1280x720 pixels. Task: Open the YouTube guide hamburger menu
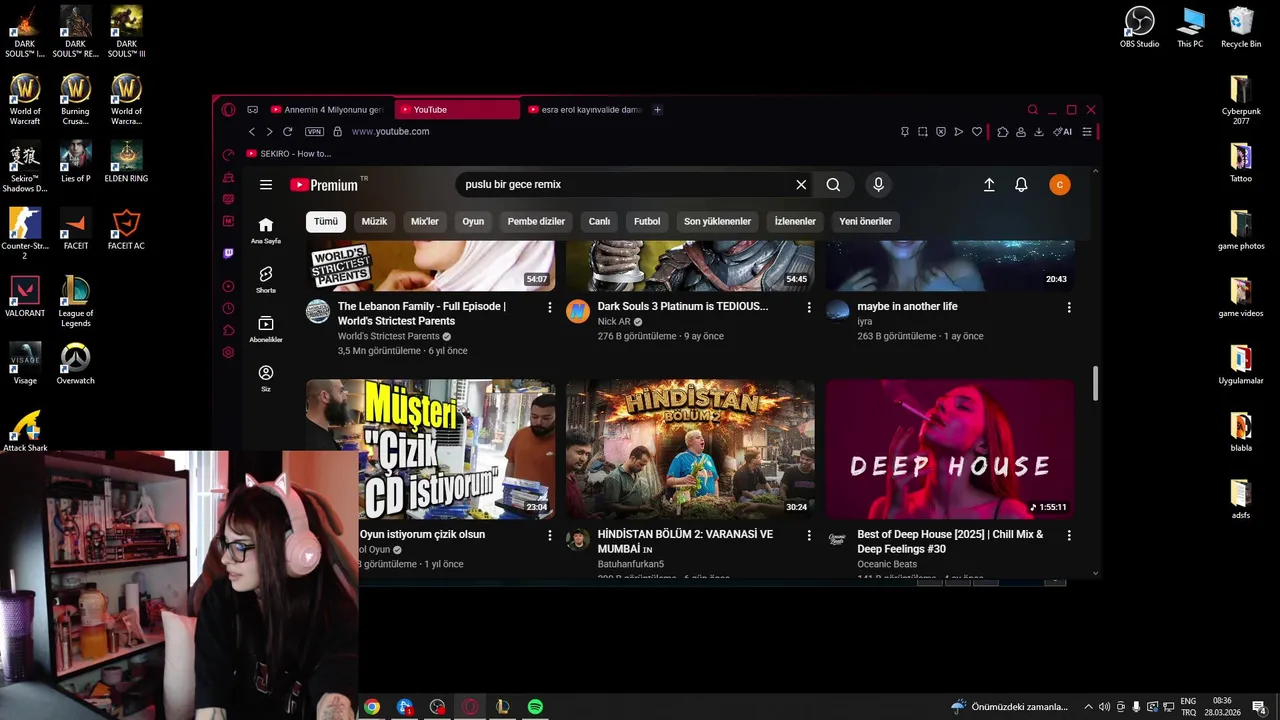pos(266,185)
